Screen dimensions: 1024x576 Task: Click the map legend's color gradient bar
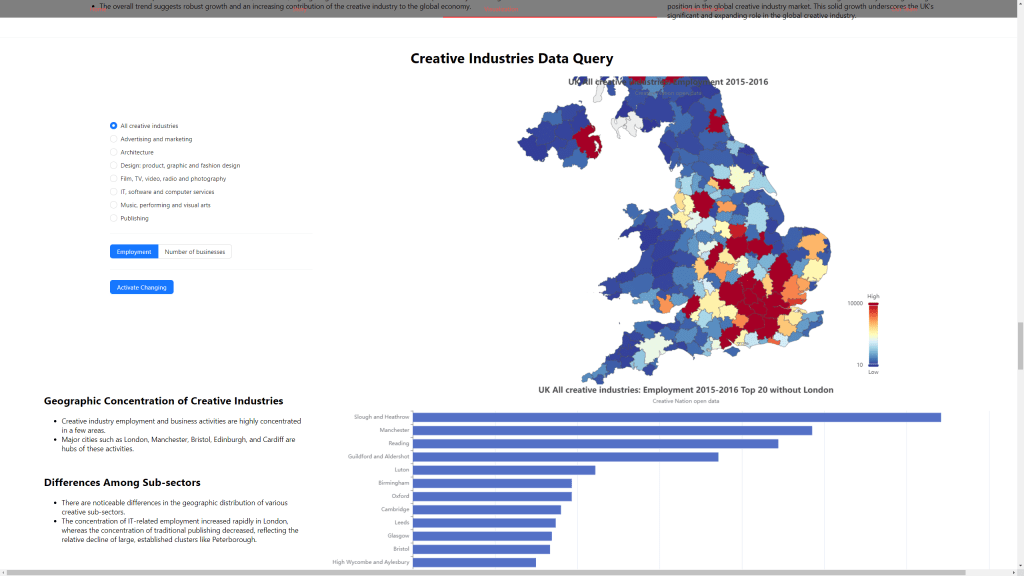(873, 333)
